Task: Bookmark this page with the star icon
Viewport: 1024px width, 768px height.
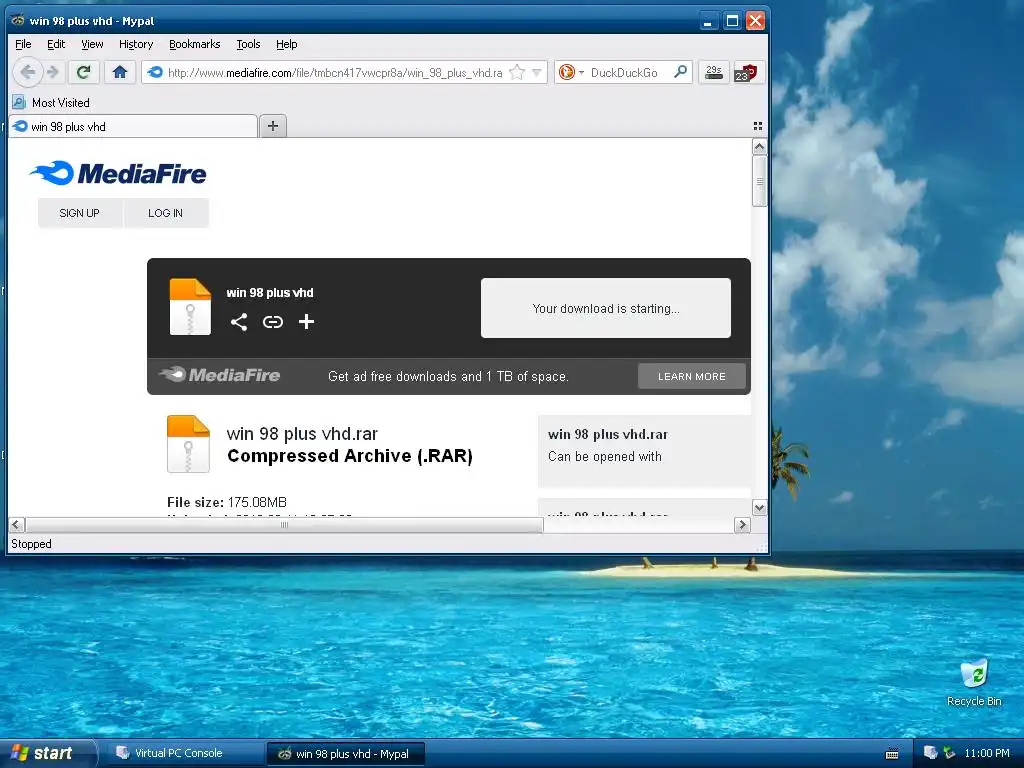Action: point(517,72)
